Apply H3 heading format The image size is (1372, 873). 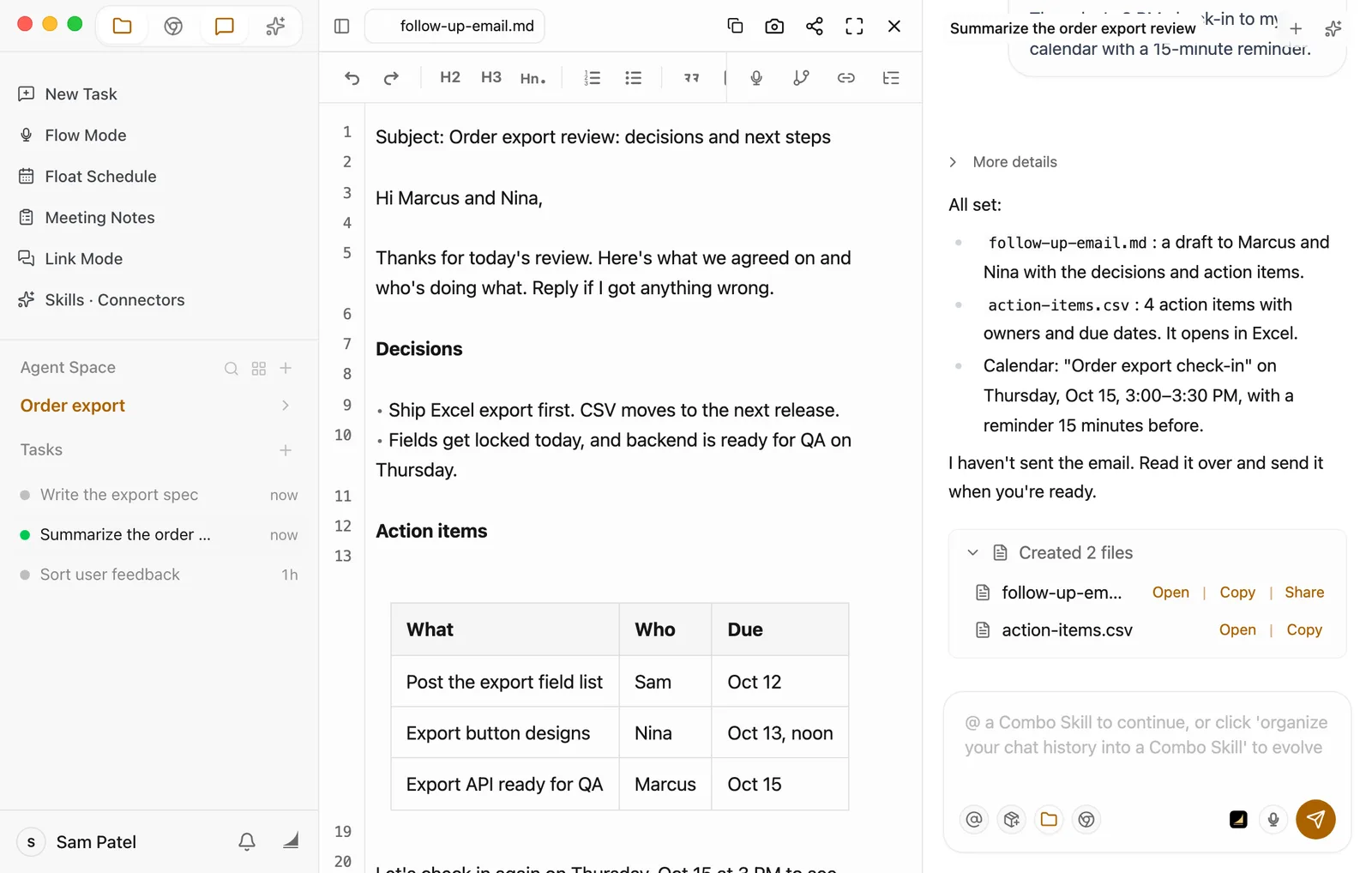tap(491, 77)
